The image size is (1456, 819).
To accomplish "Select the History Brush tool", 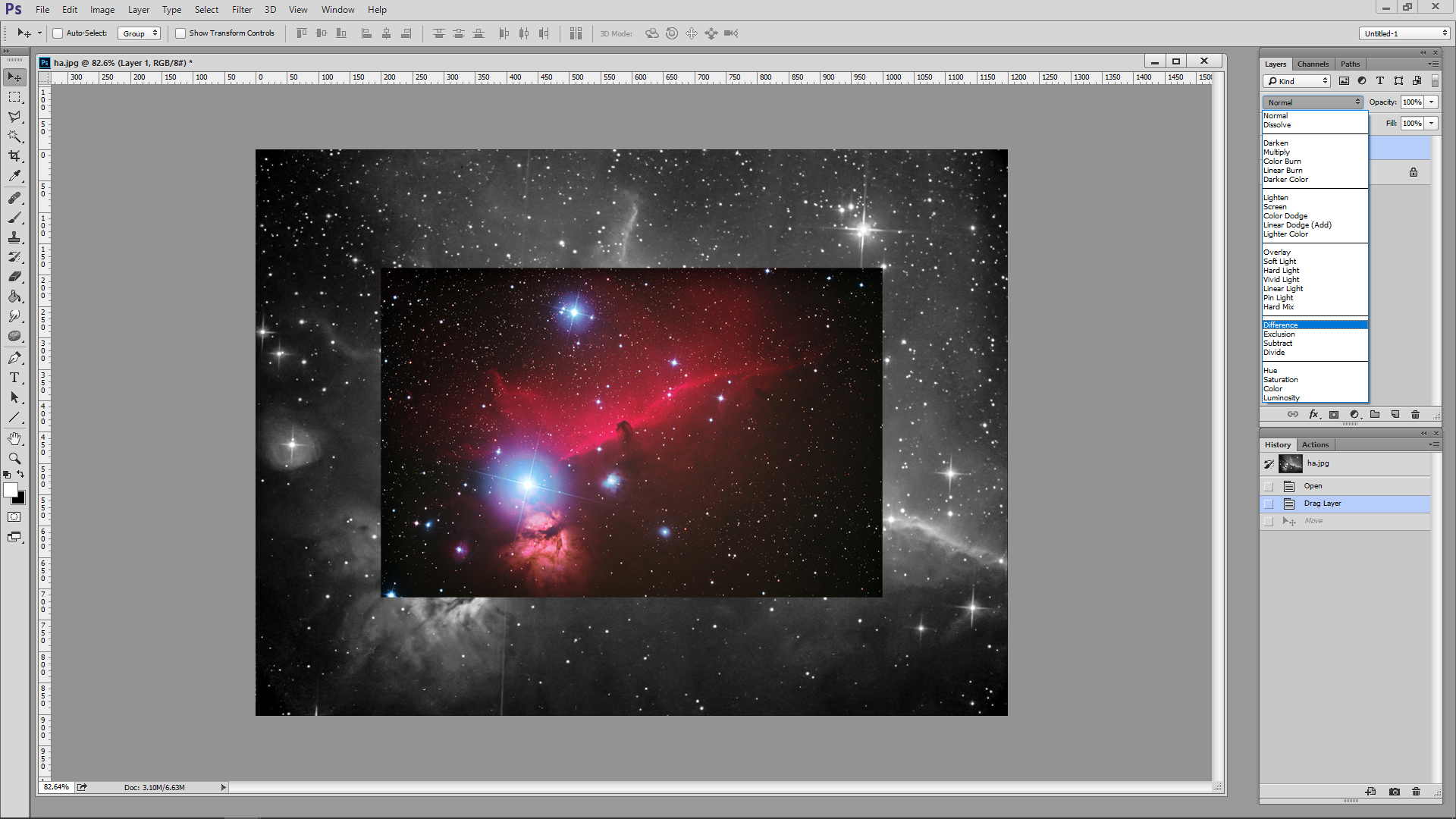I will click(x=14, y=257).
